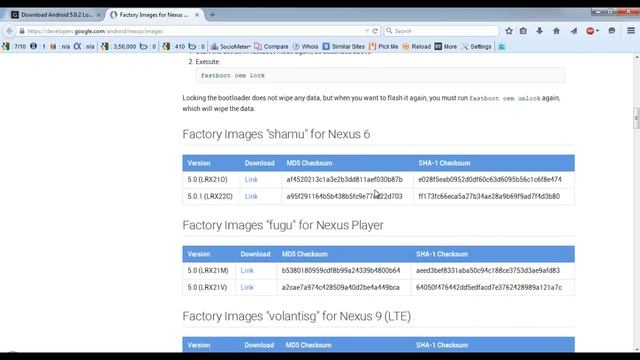Click the Pick Me toolbar button
This screenshot has height=360, width=640.
[x=384, y=47]
